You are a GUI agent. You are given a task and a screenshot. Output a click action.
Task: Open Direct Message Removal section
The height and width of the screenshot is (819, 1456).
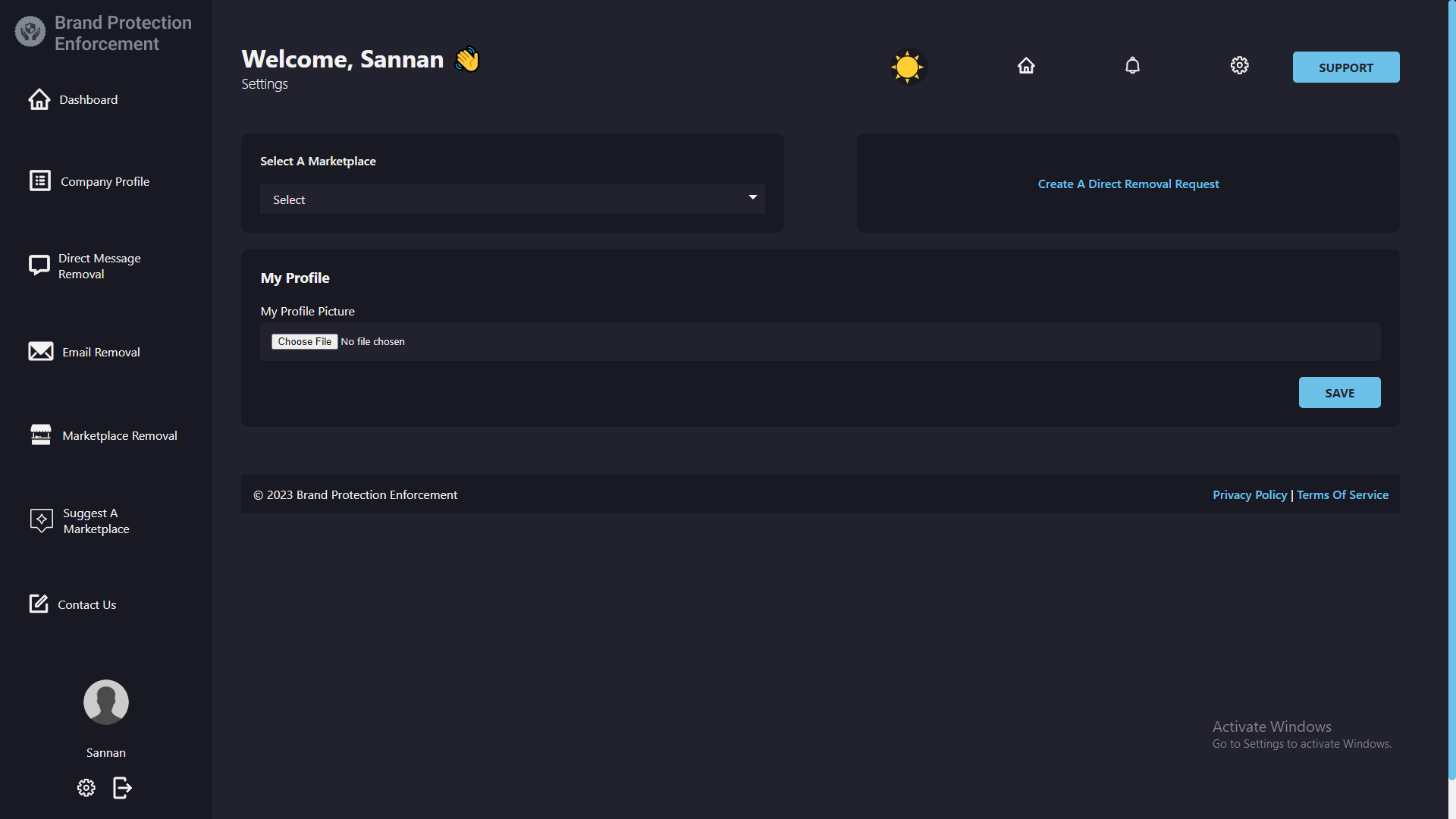click(x=100, y=265)
